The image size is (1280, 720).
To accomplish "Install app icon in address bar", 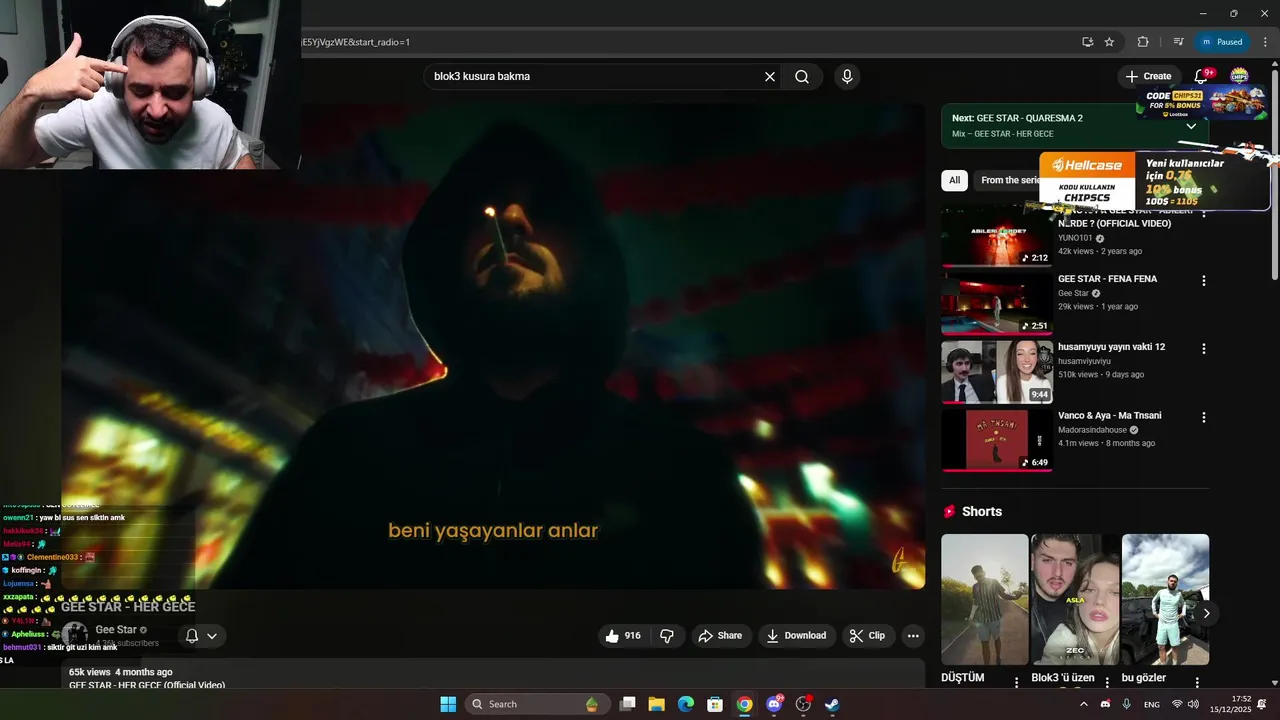I will (x=1087, y=42).
